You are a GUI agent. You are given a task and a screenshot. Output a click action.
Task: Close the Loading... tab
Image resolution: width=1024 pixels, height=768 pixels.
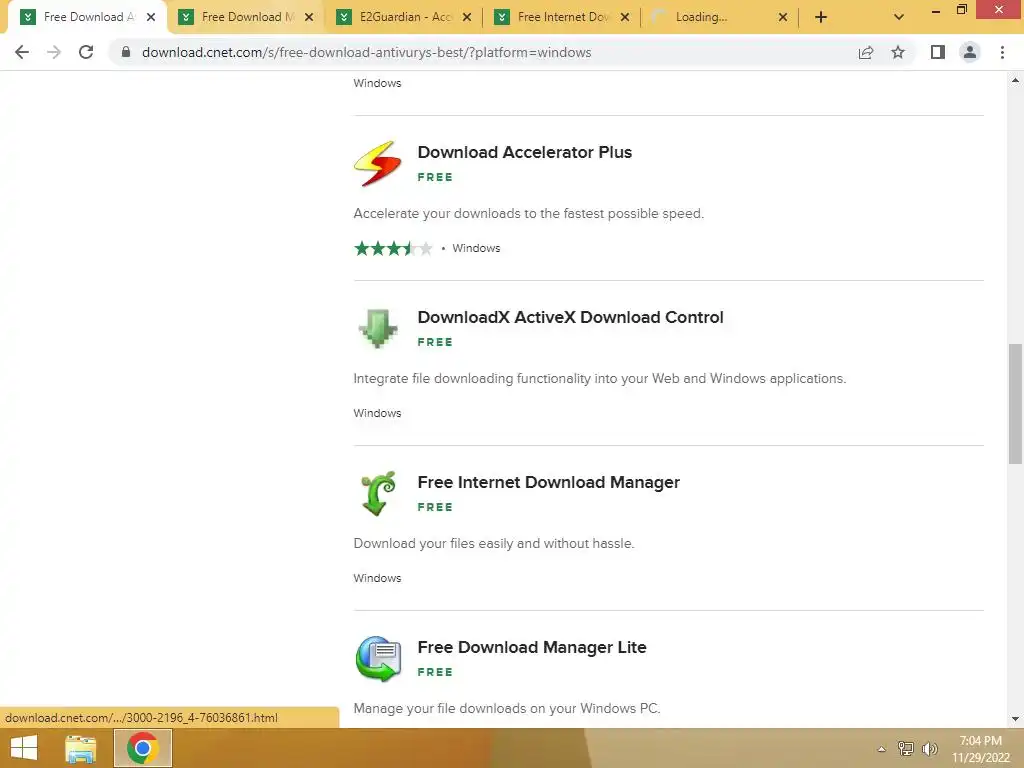pos(783,17)
